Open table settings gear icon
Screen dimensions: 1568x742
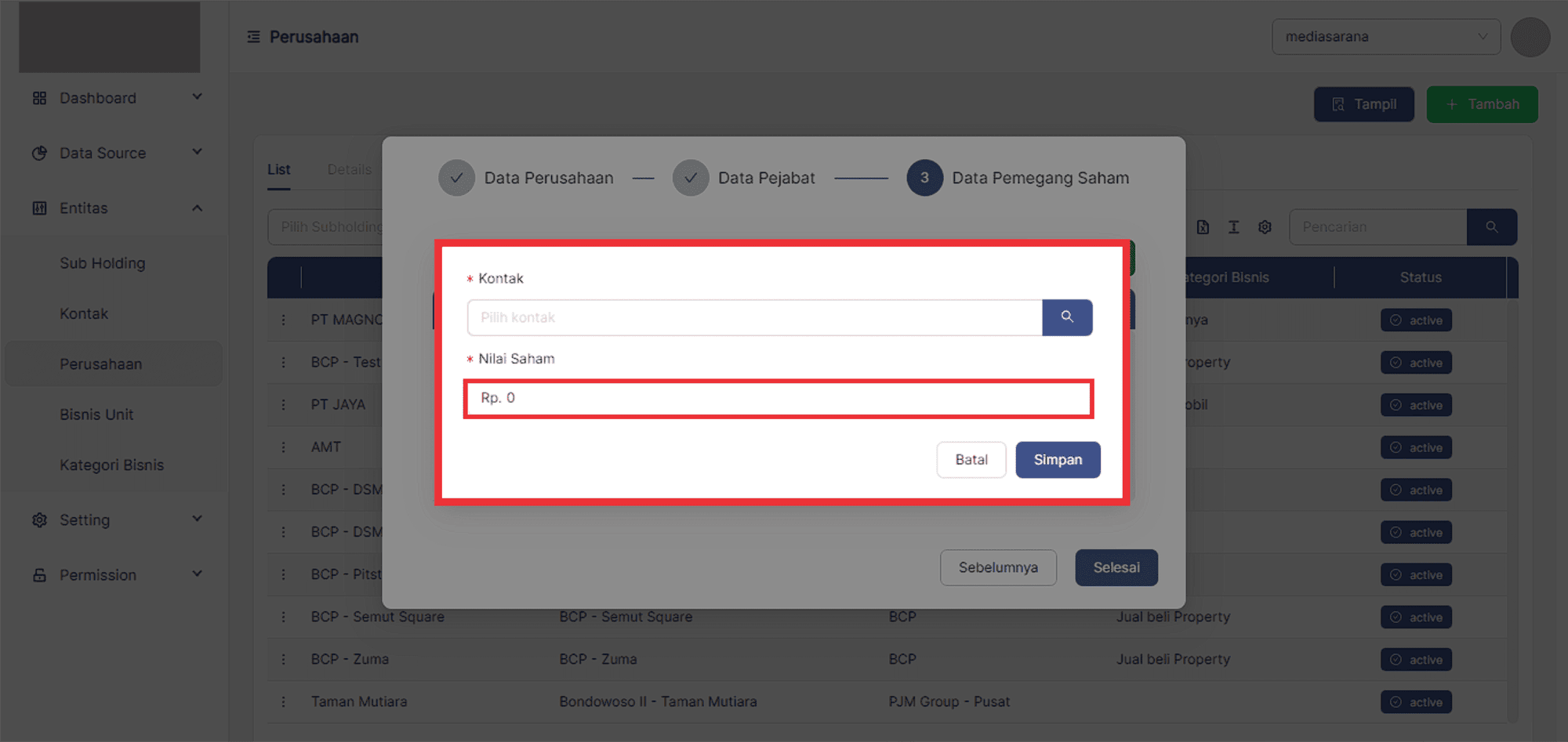(1265, 227)
